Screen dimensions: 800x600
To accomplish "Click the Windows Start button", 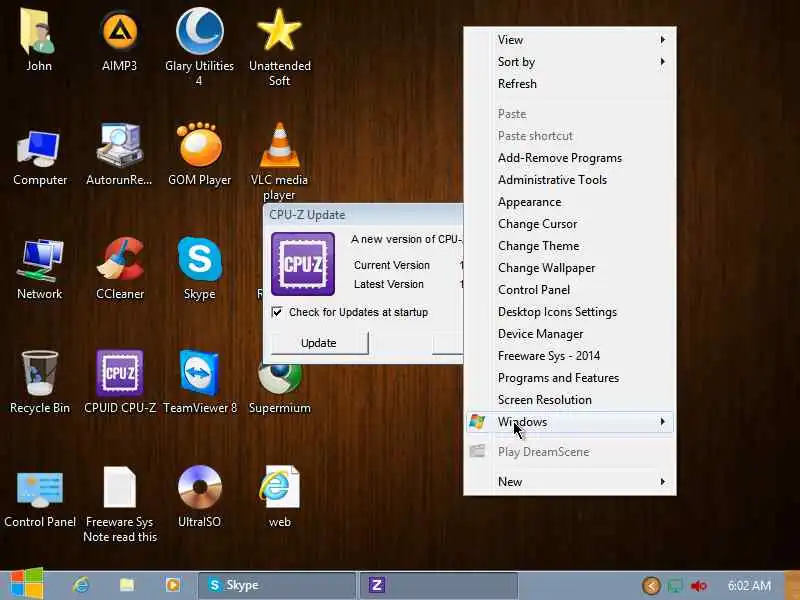I will click(26, 584).
